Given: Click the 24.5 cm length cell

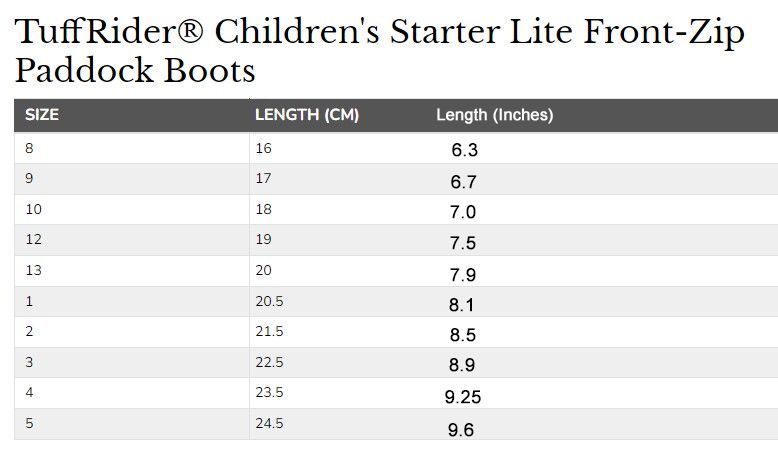Looking at the screenshot, I should pyautogui.click(x=269, y=423).
